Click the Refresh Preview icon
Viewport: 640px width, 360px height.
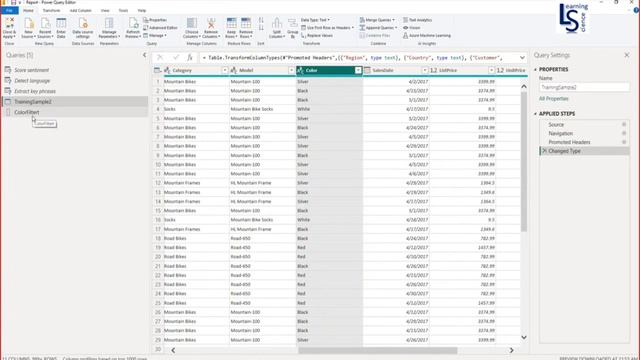click(133, 28)
